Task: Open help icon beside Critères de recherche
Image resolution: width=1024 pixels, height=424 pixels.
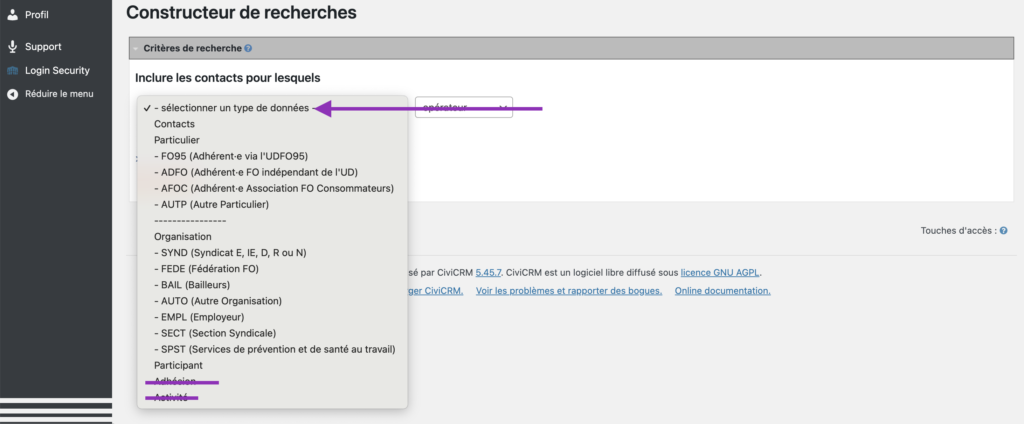Action: click(248, 48)
